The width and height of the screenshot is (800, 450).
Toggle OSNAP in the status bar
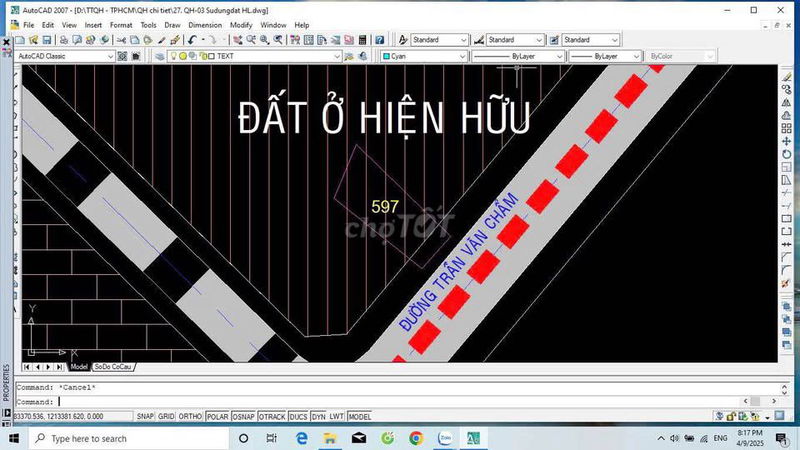[x=244, y=416]
